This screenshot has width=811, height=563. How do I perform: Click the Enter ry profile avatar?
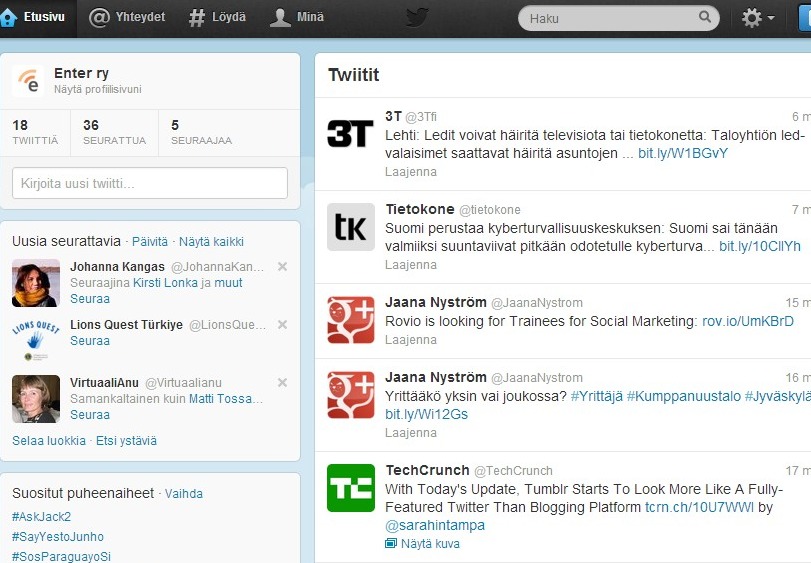27,81
